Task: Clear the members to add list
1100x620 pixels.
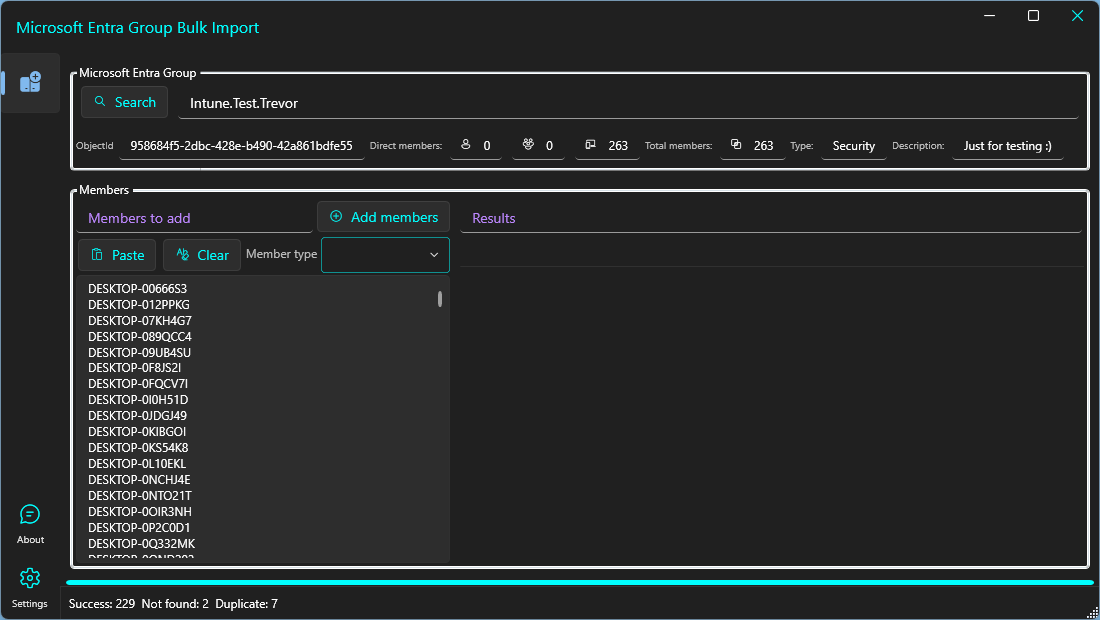Action: tap(202, 255)
